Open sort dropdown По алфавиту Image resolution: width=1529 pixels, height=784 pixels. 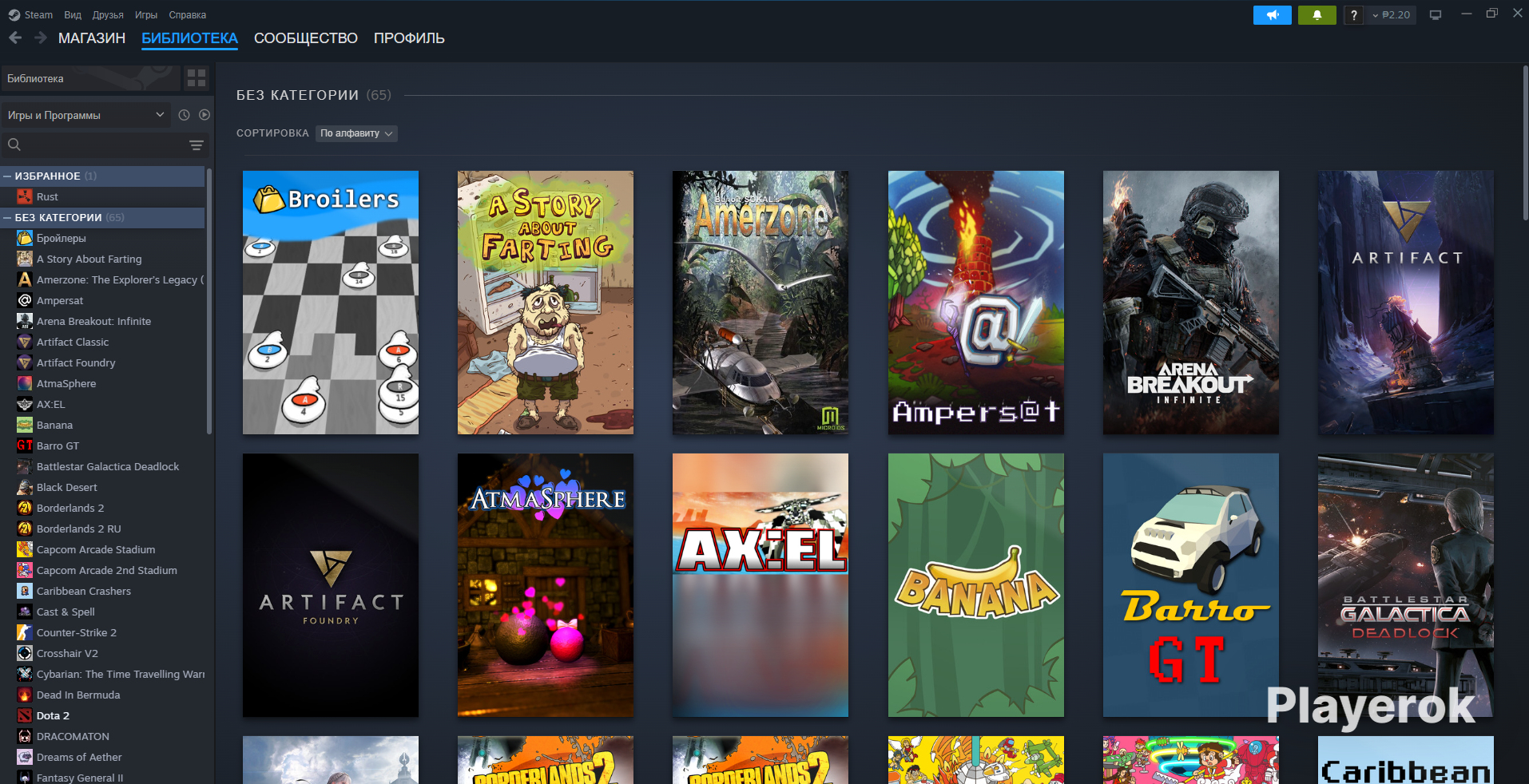click(356, 133)
